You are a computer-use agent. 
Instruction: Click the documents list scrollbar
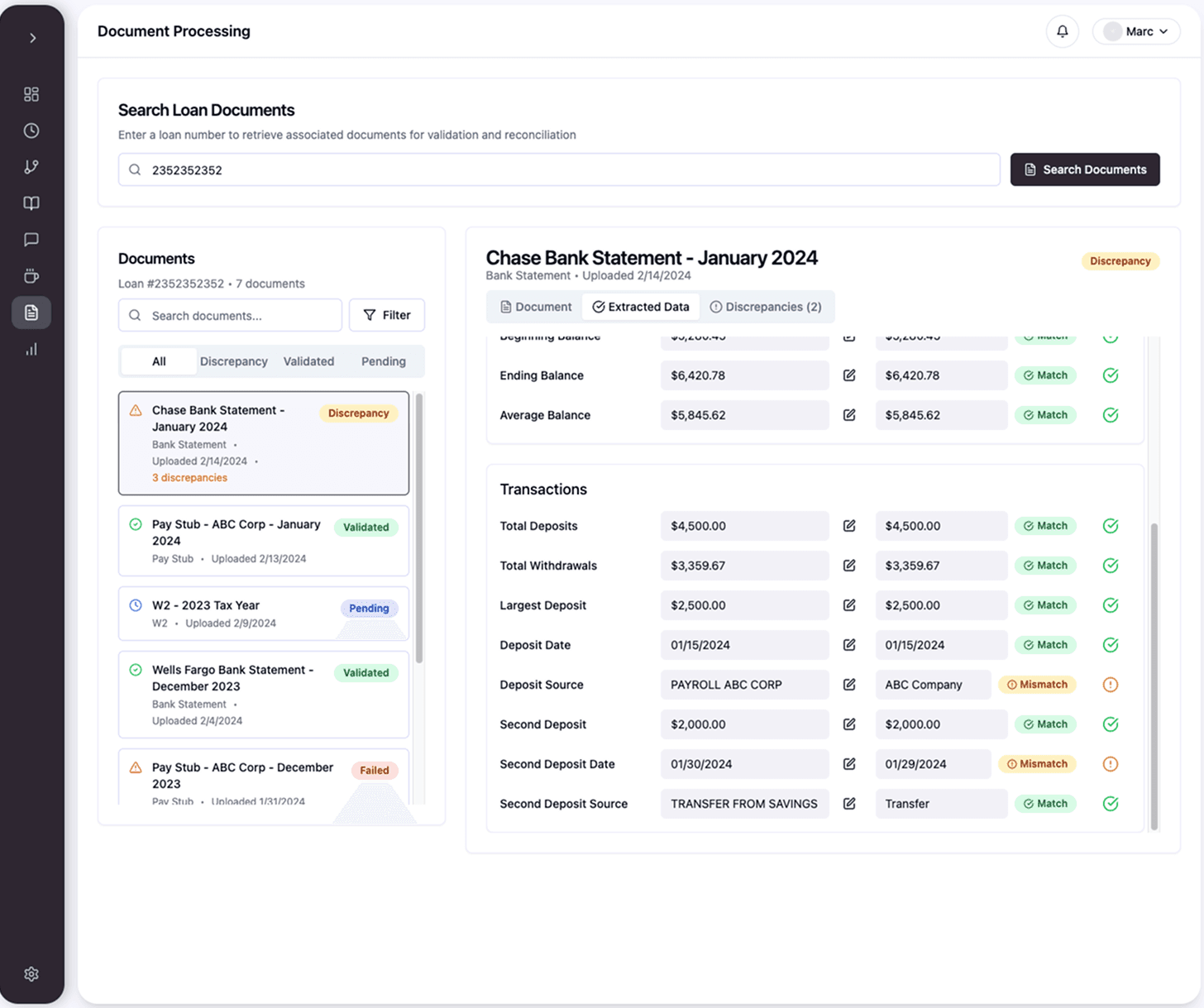coord(419,529)
